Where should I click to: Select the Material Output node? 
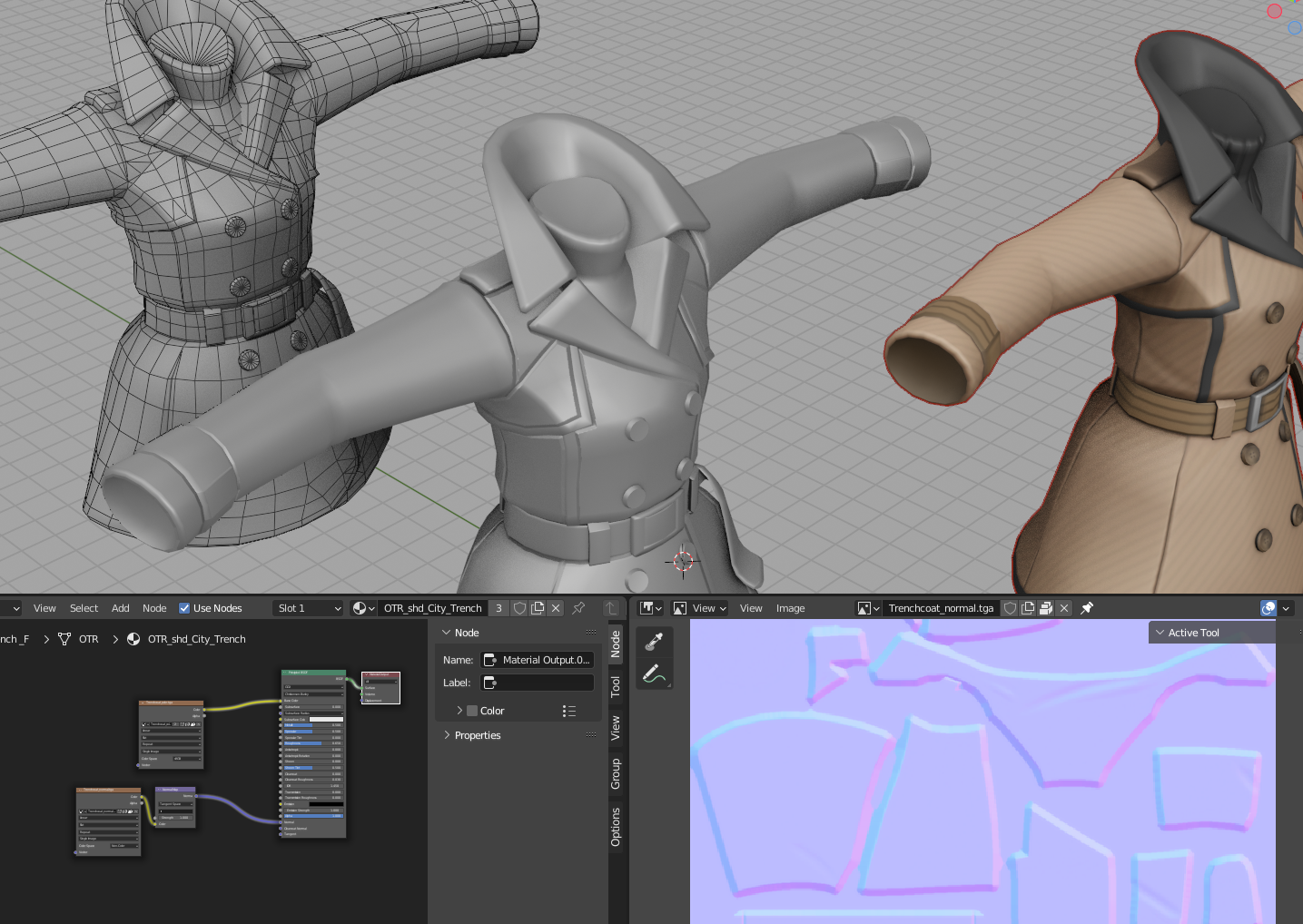(380, 688)
